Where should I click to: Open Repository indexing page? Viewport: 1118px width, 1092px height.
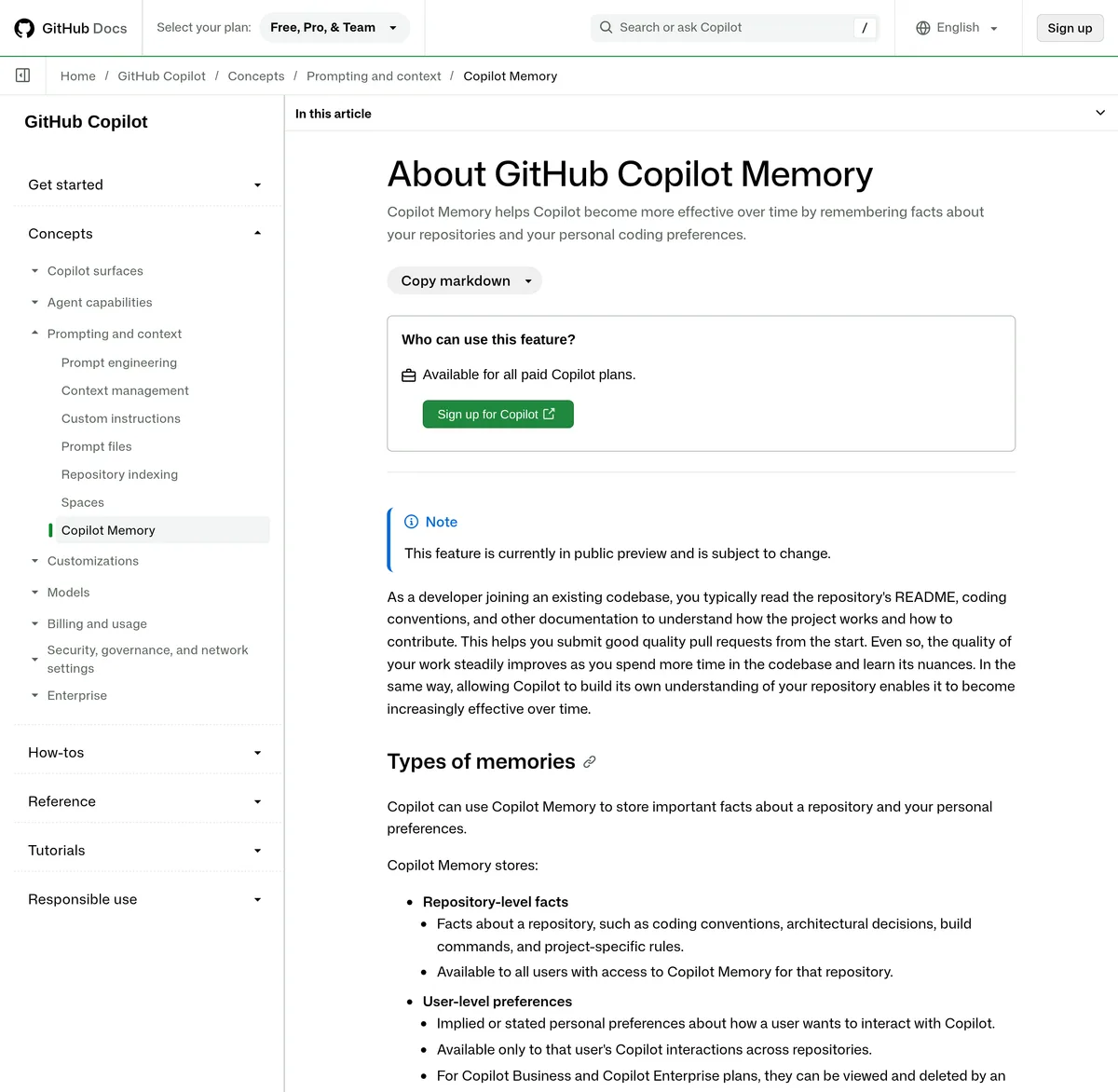tap(119, 474)
